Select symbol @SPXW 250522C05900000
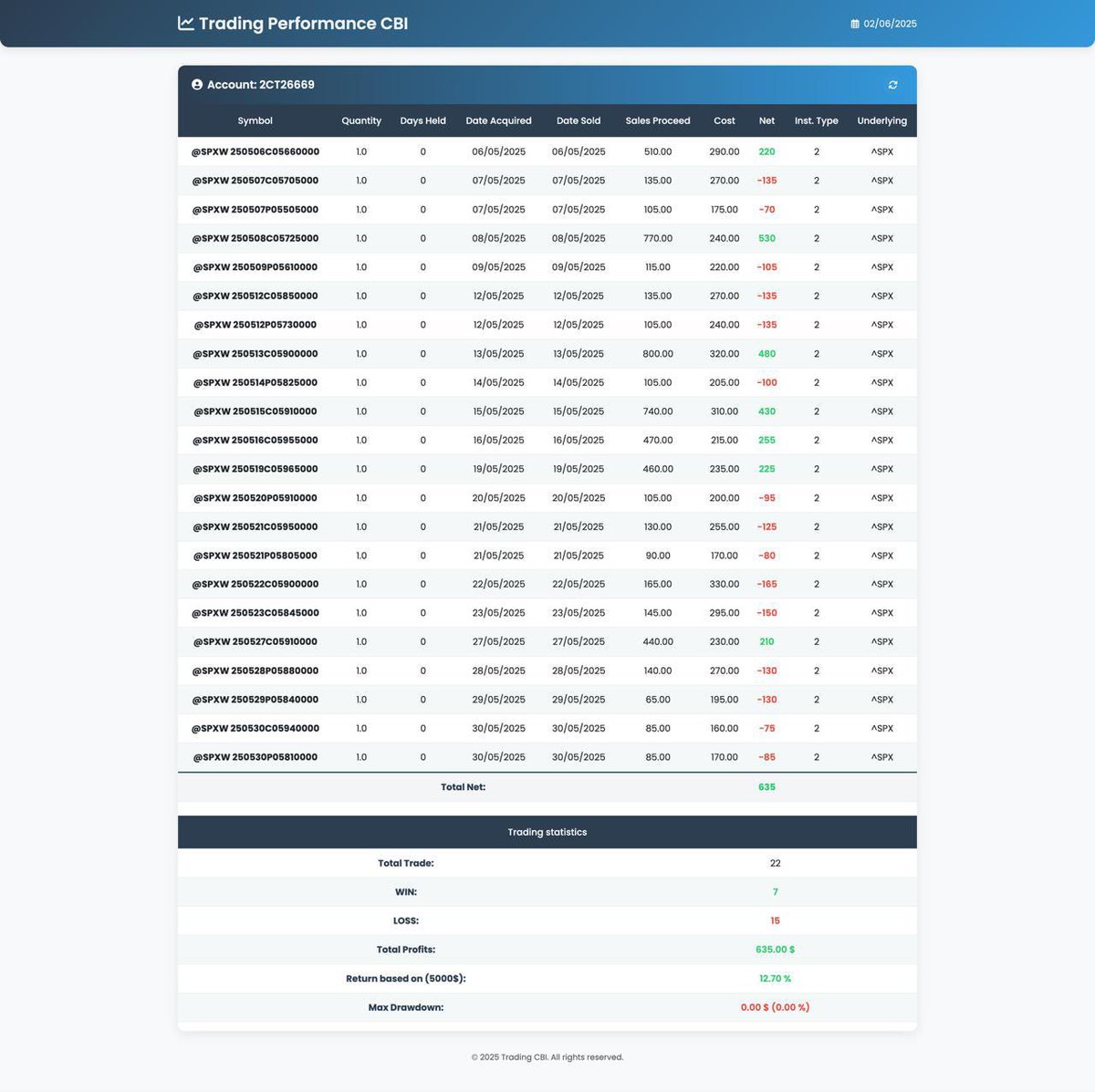Viewport: 1095px width, 1092px height. 255,584
